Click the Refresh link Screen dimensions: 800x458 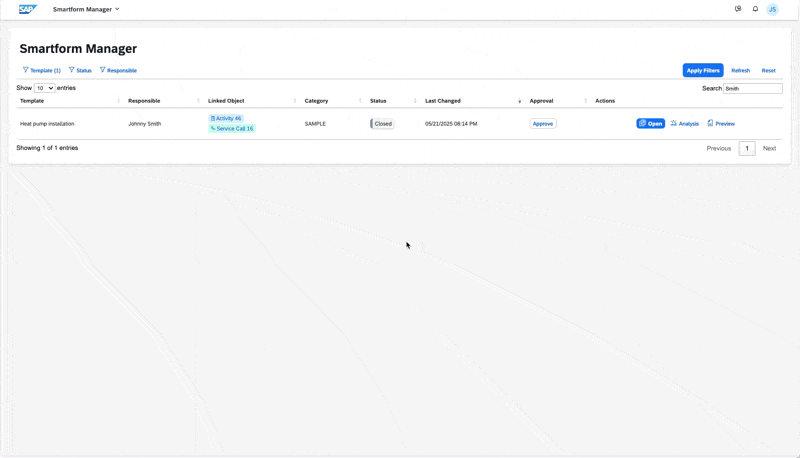[740, 70]
